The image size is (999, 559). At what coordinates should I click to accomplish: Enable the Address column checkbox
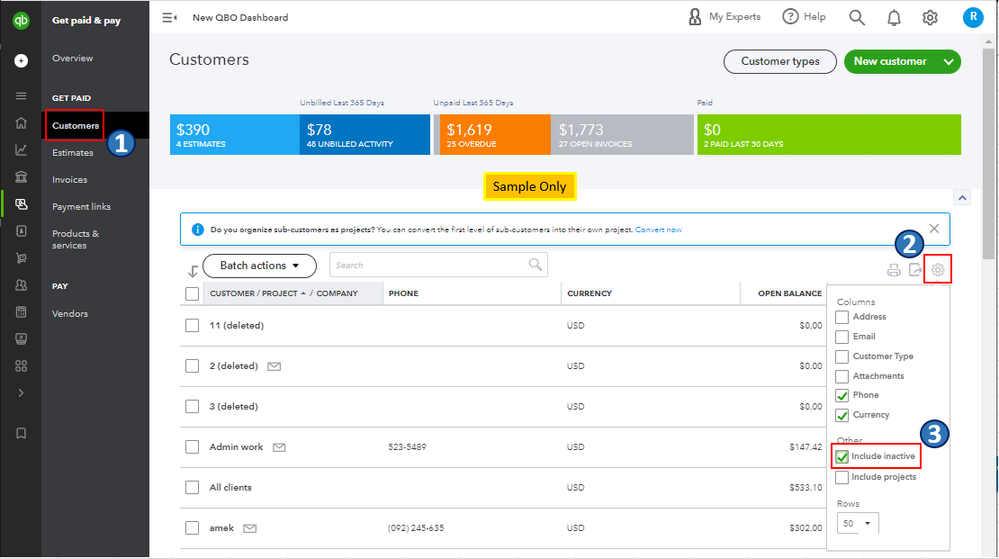pos(842,317)
